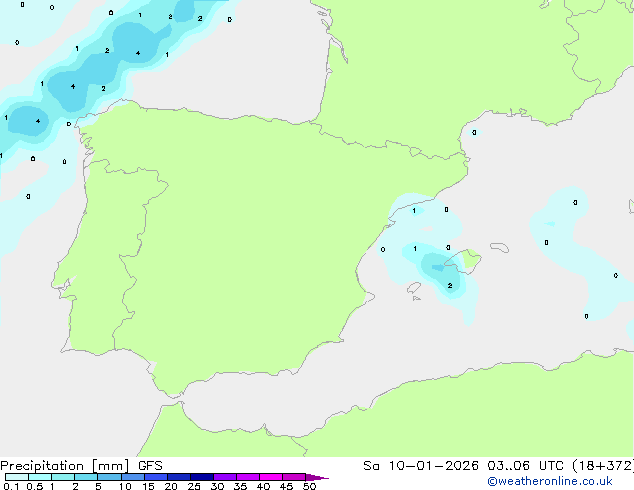Click the legend scale label "40"
The height and width of the screenshot is (490, 634).
pos(263,486)
